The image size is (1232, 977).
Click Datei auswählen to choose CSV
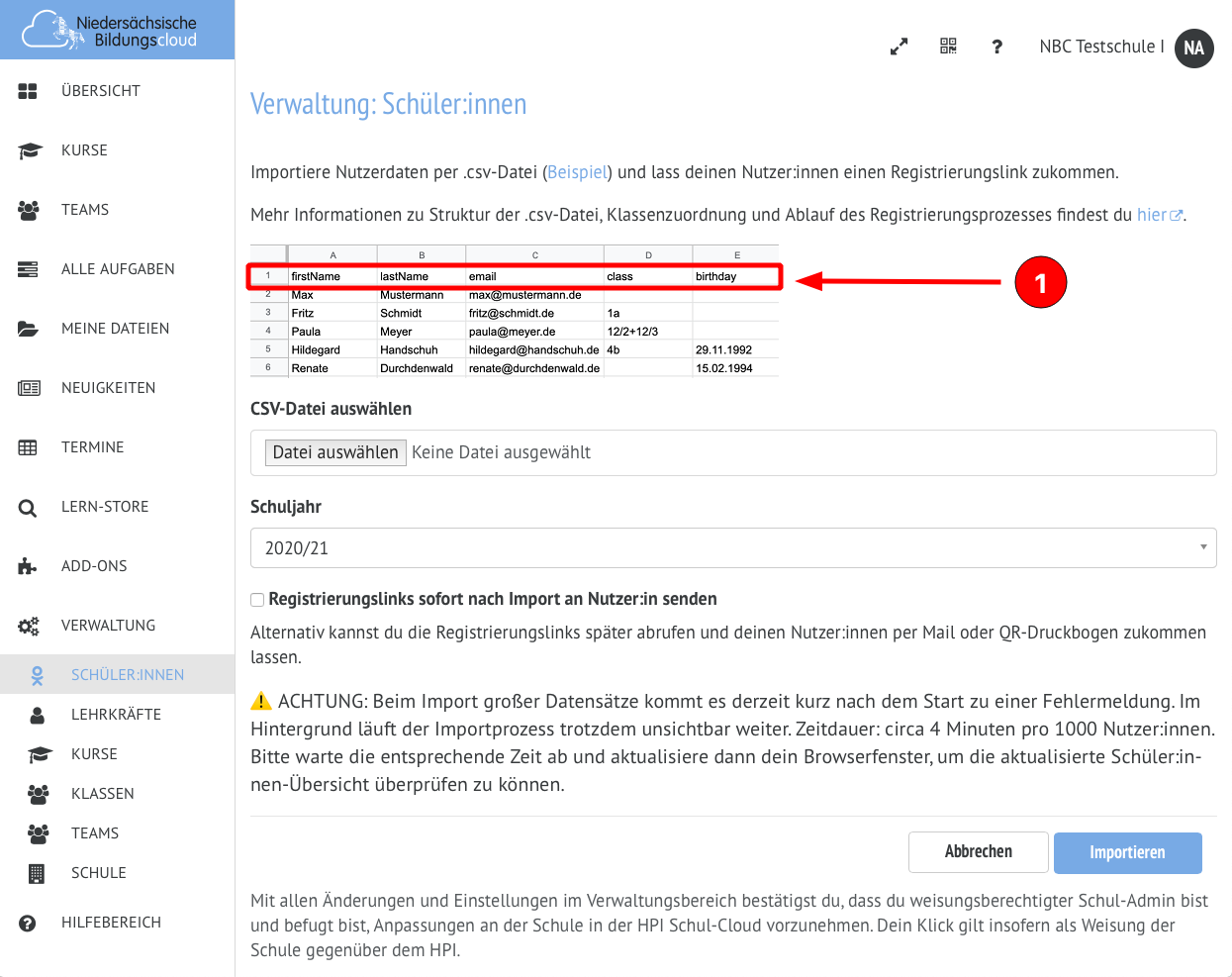coord(335,452)
